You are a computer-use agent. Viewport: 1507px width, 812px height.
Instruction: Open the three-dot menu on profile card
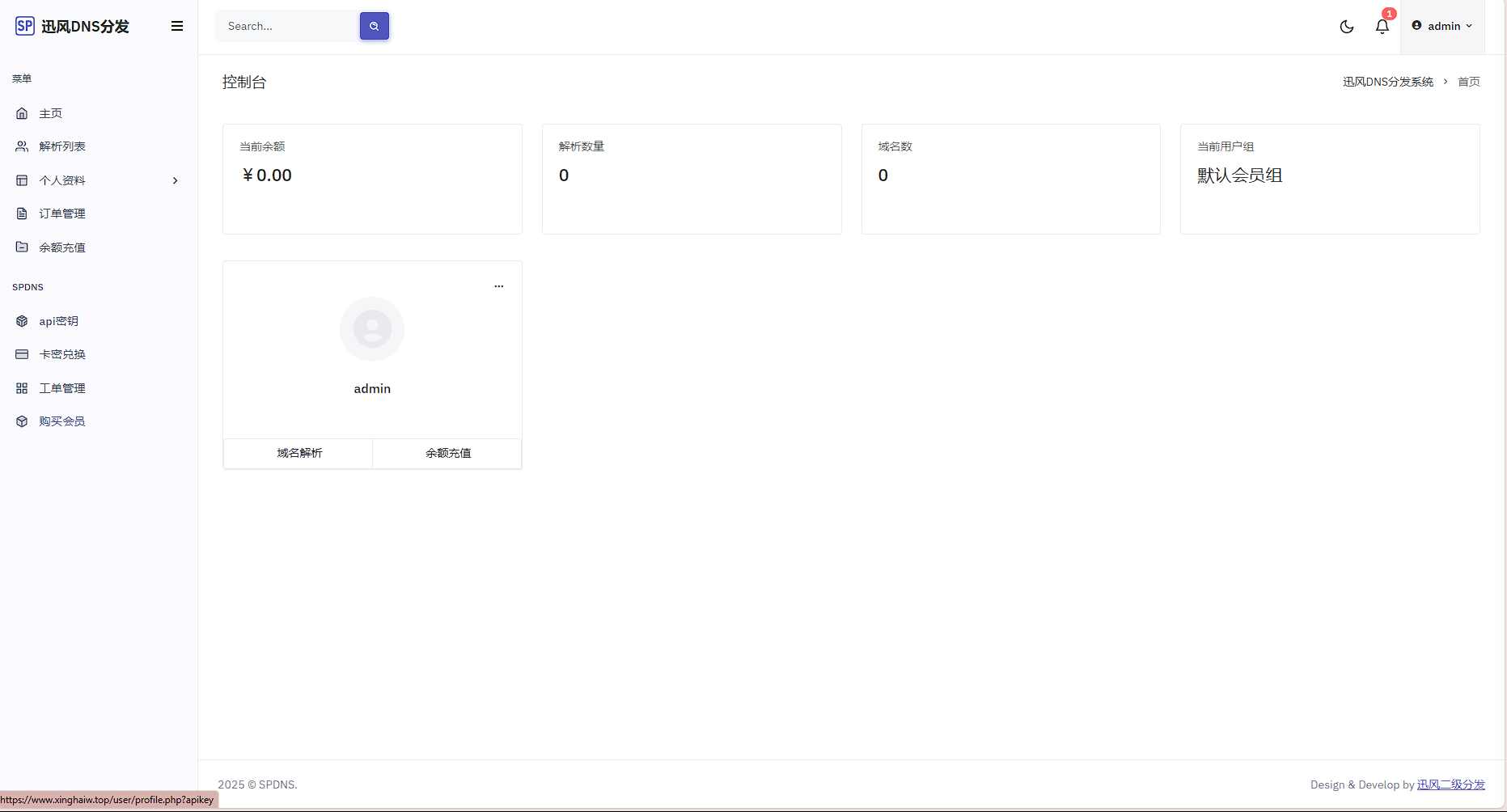coord(499,286)
